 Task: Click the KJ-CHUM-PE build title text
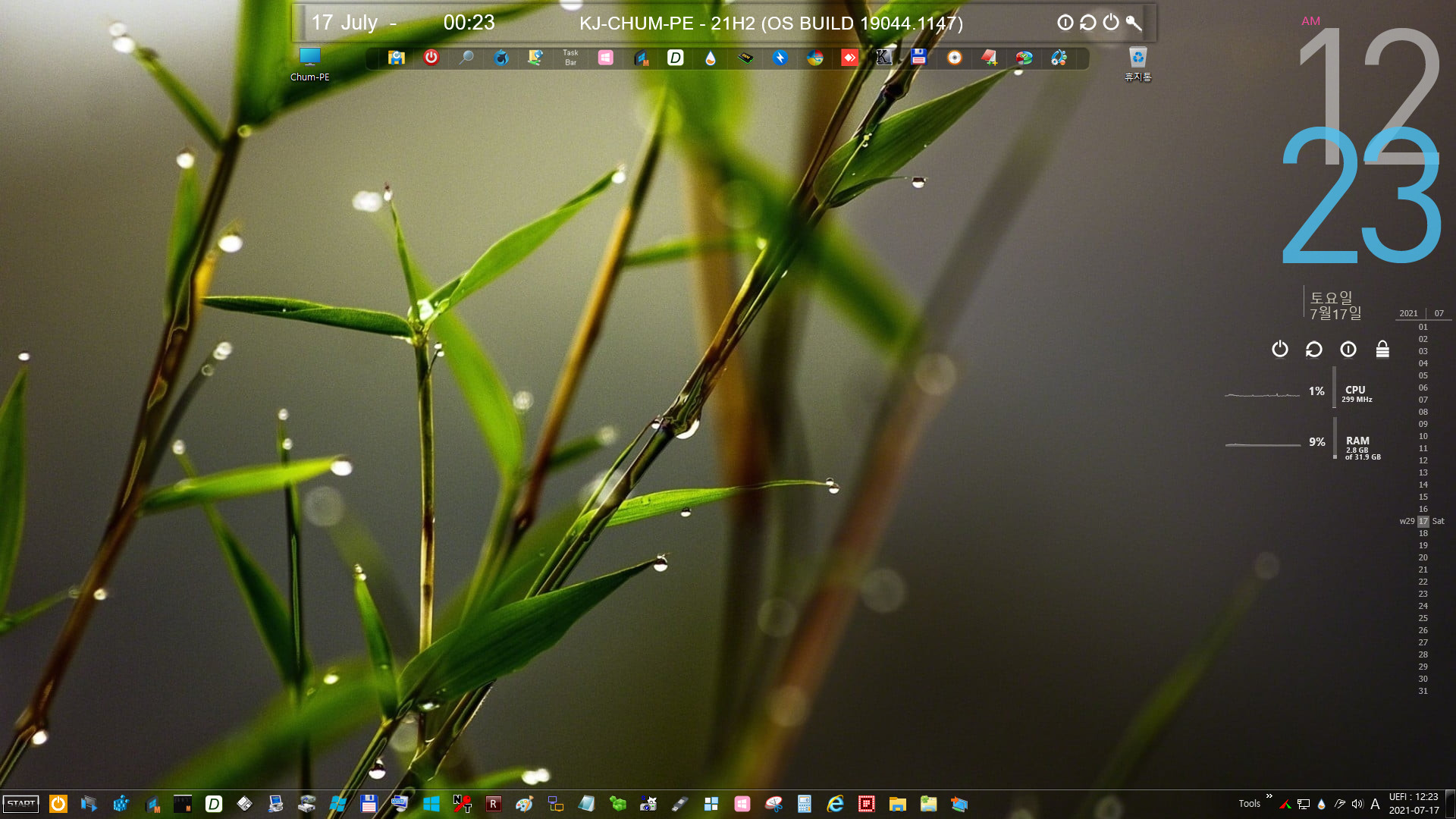[x=771, y=23]
